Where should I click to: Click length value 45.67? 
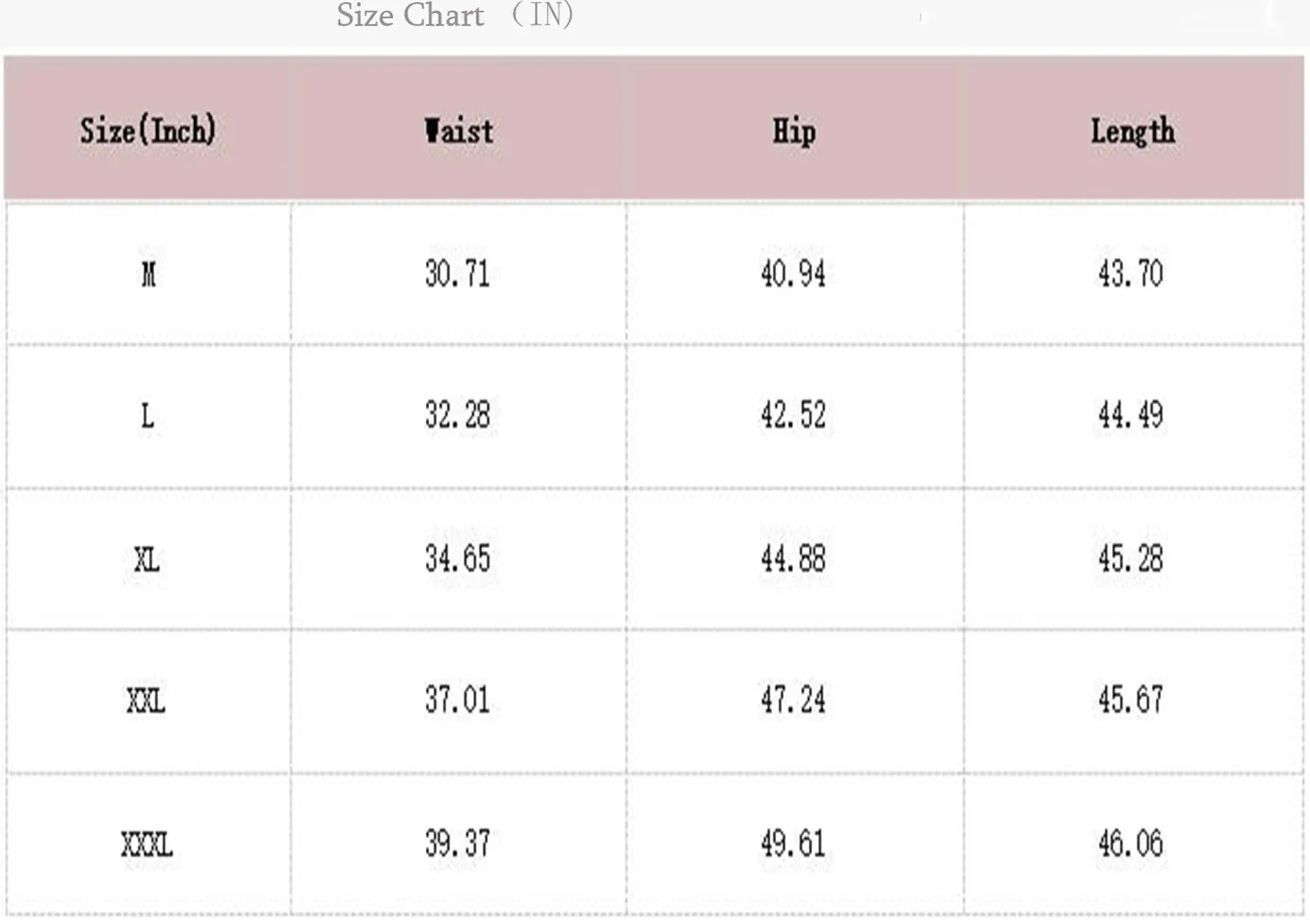[x=1131, y=700]
